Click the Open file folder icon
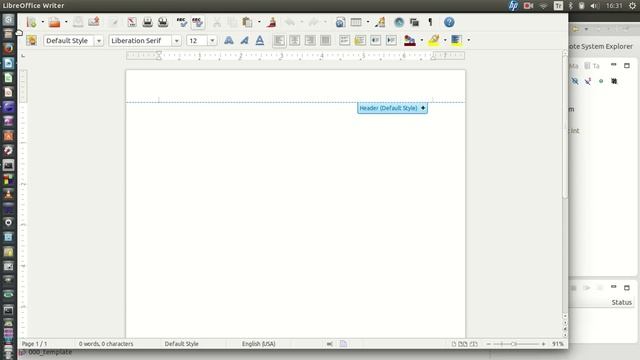This screenshot has height=360, width=640. tap(54, 22)
